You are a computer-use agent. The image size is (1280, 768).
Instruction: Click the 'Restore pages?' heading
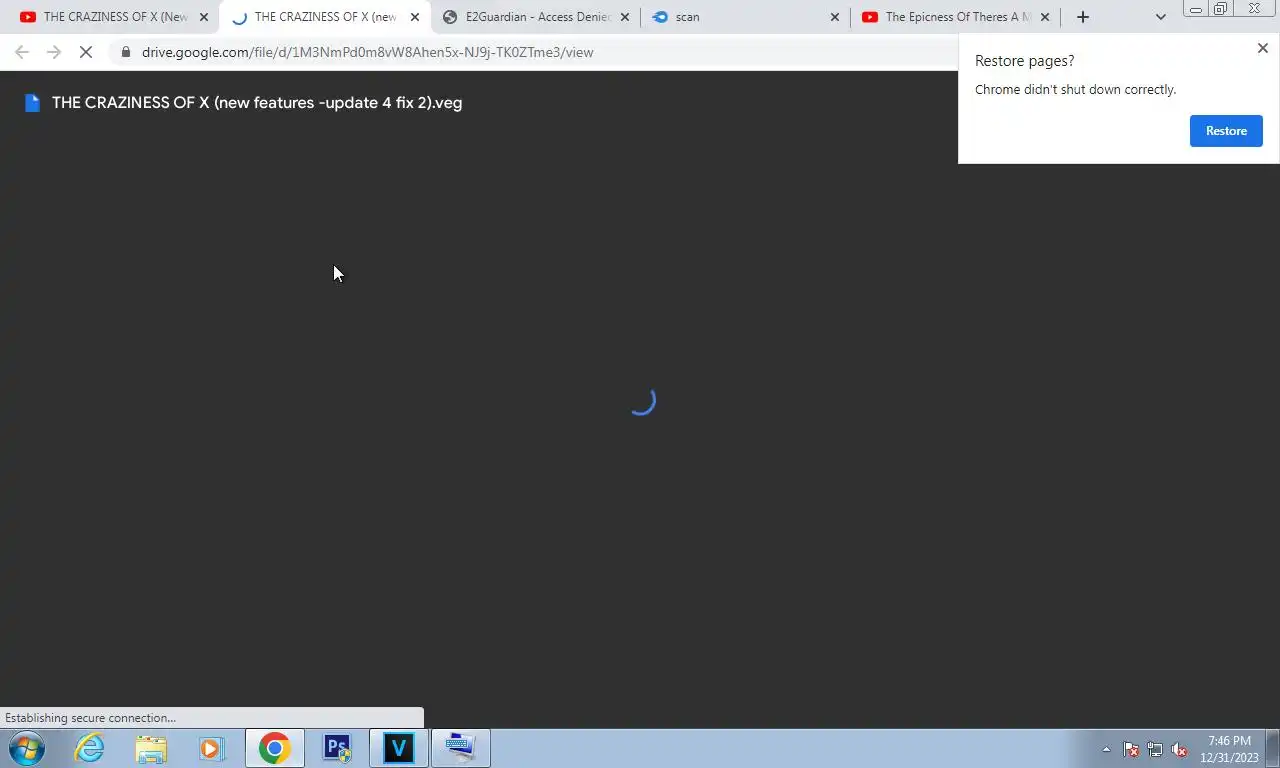(x=1025, y=61)
